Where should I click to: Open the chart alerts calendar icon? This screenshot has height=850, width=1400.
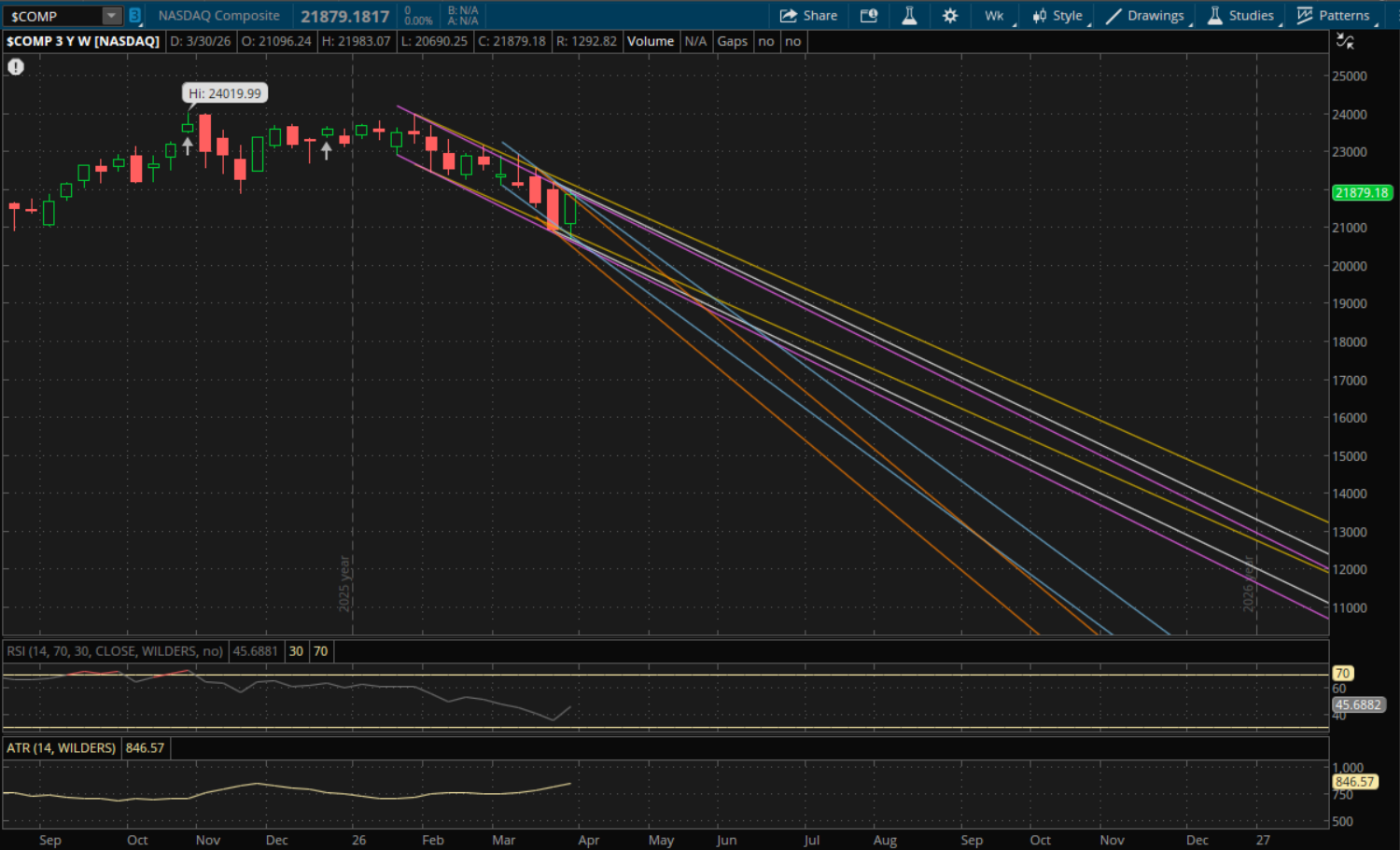pyautogui.click(x=869, y=16)
